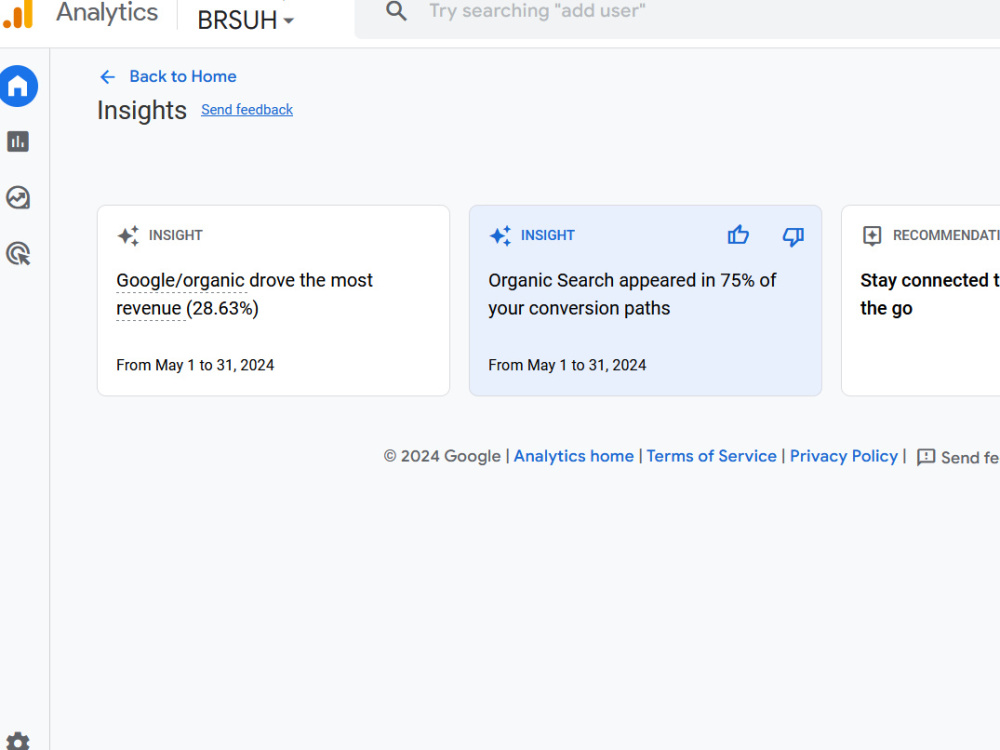Click the Google/organic underlined text

point(180,281)
